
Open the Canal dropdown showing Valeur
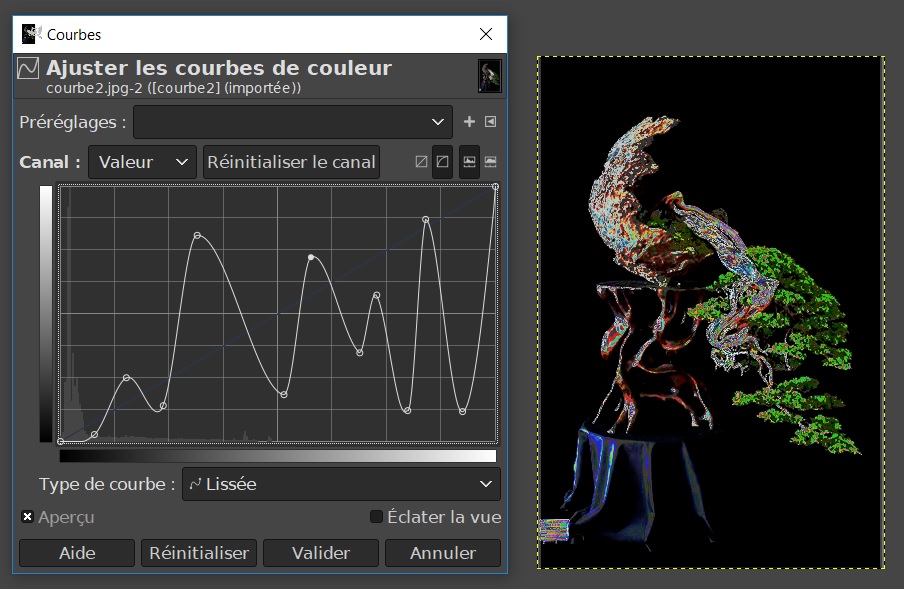tap(142, 162)
